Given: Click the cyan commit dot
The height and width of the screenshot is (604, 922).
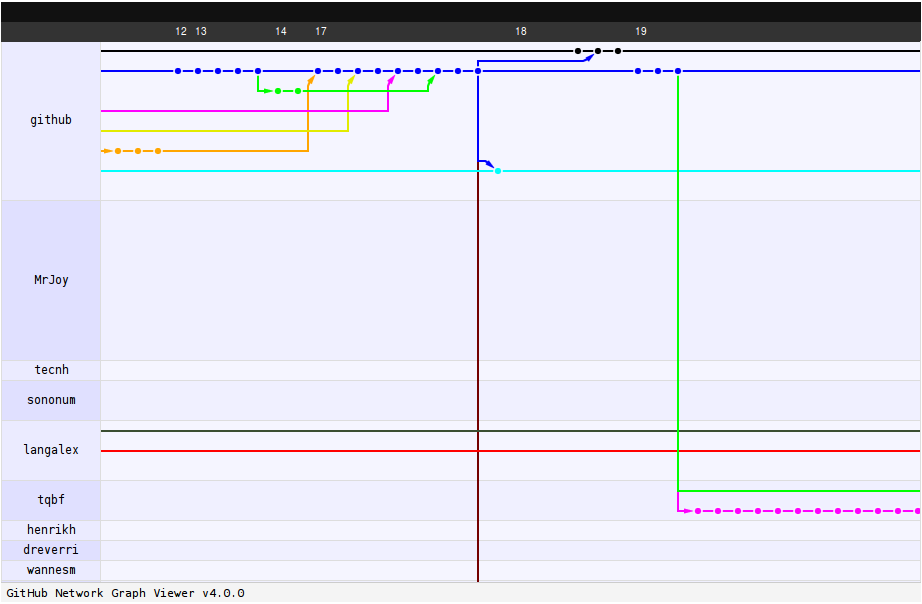Looking at the screenshot, I should coord(498,171).
